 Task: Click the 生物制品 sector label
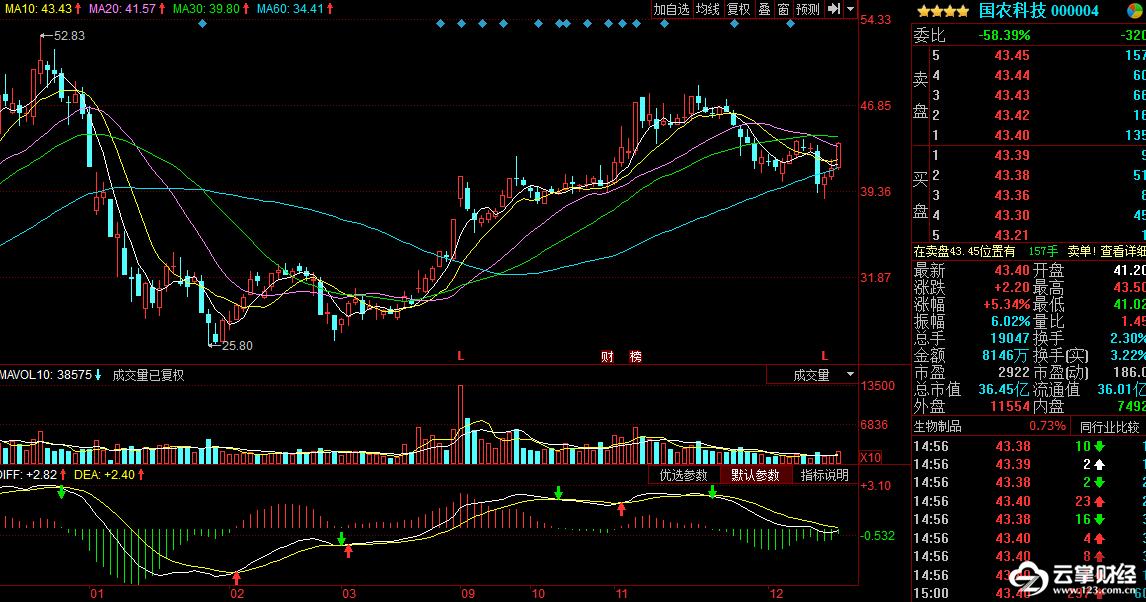937,426
